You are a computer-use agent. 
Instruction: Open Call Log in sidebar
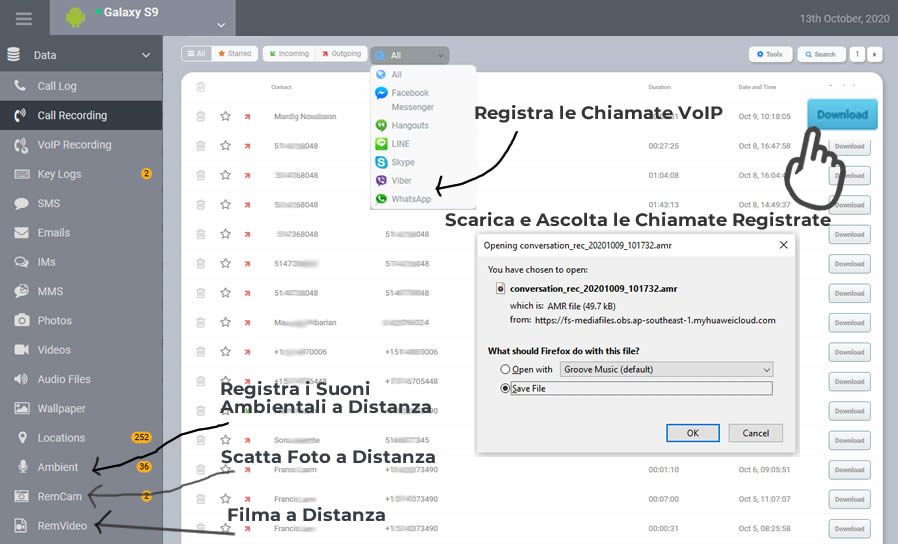pos(81,86)
